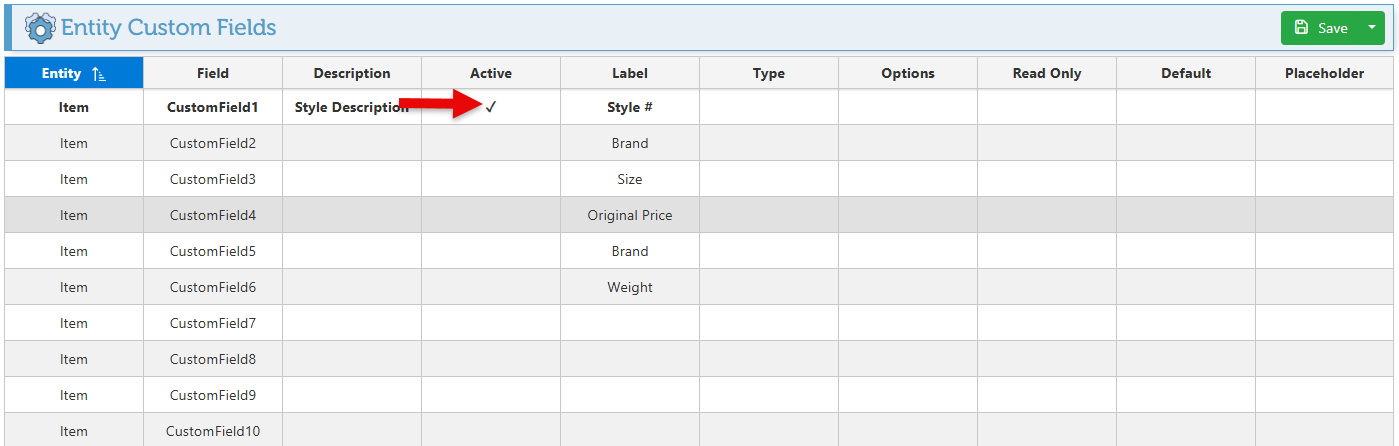Select the Original Price label cell

point(630,215)
